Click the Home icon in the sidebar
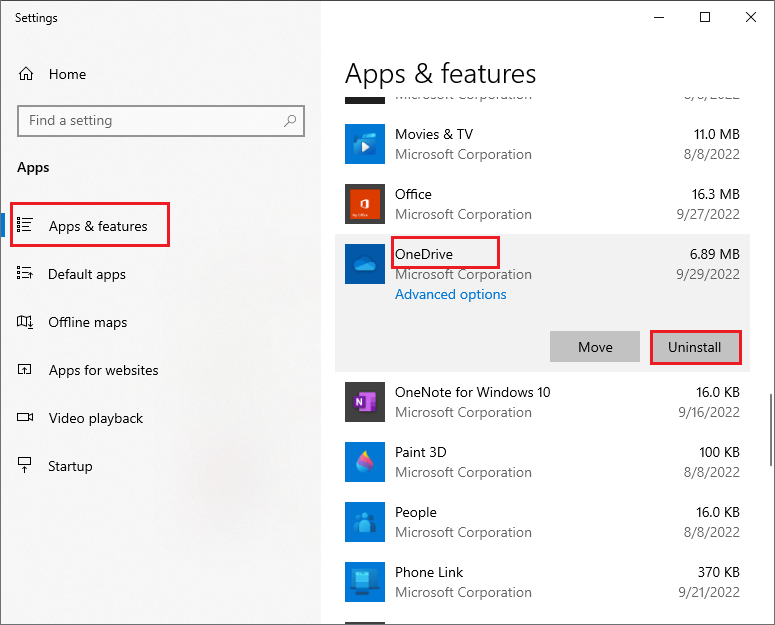Image resolution: width=775 pixels, height=625 pixels. click(x=26, y=74)
